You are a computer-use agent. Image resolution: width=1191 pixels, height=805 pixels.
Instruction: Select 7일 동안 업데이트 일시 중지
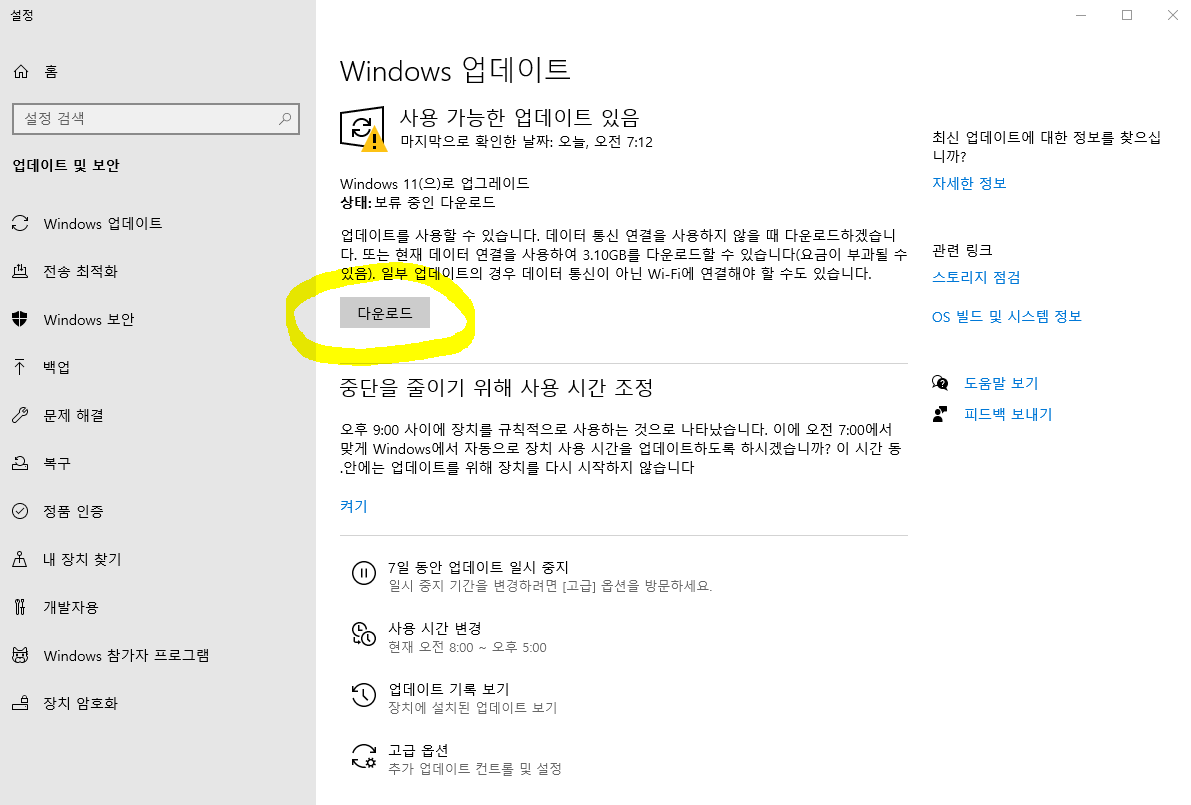tap(478, 567)
